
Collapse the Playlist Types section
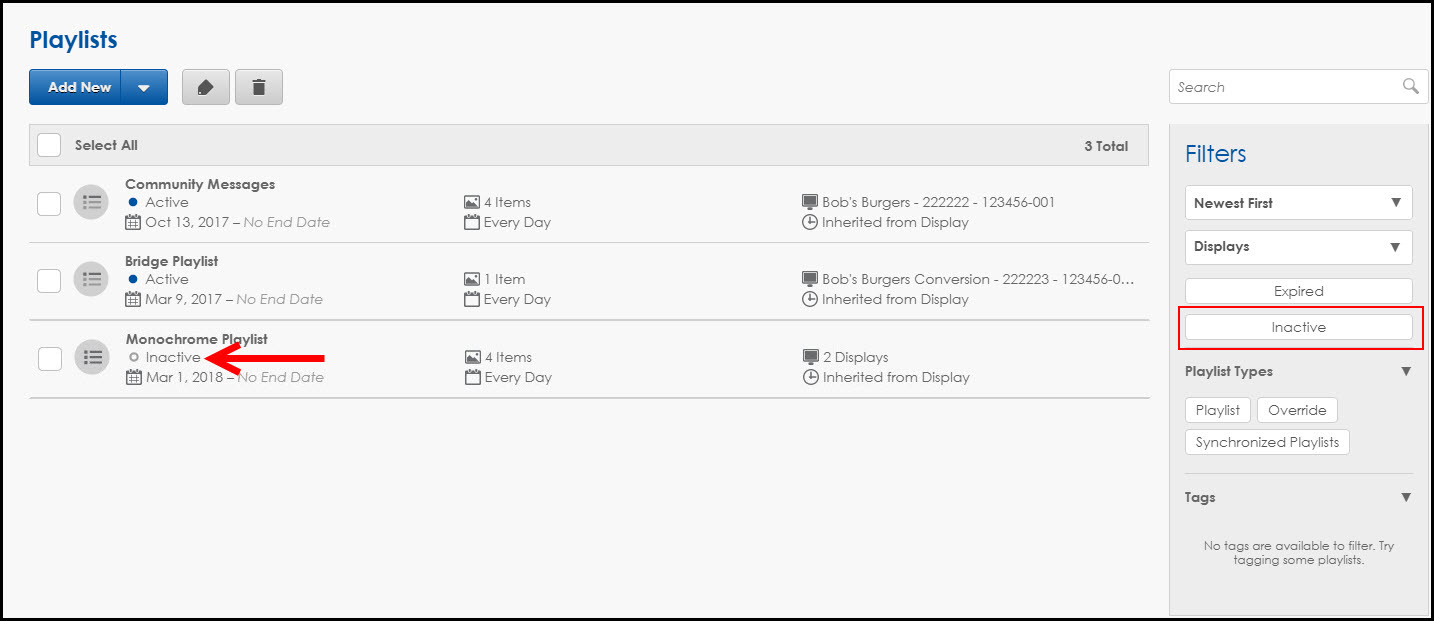coord(1406,371)
